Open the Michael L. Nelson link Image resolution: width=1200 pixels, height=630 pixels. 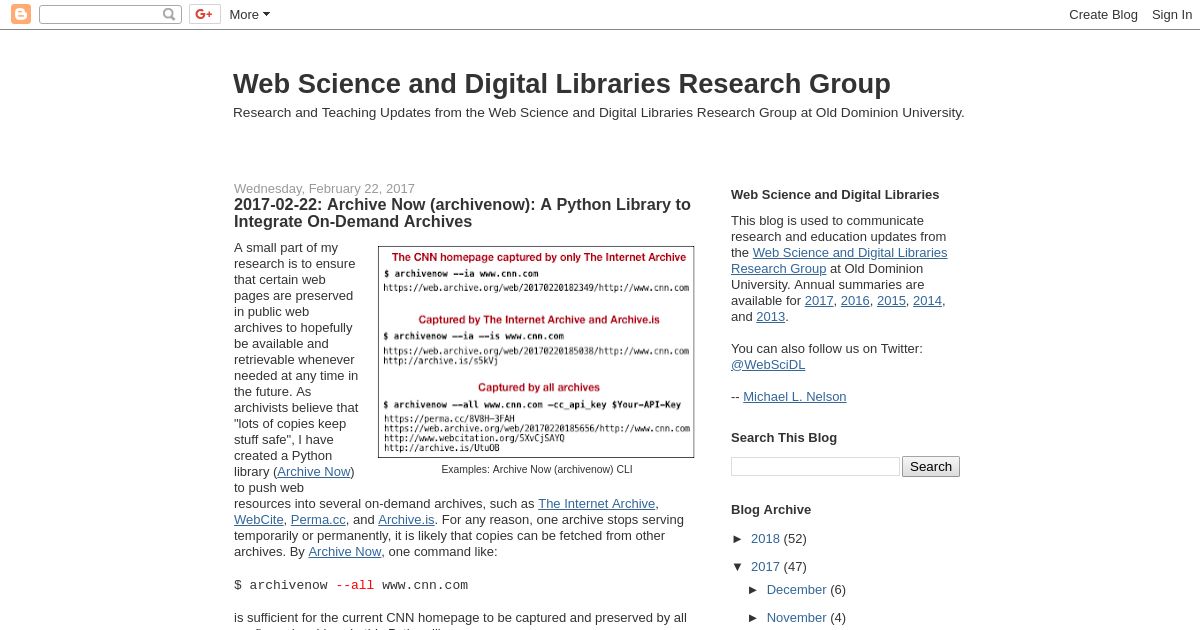[795, 396]
